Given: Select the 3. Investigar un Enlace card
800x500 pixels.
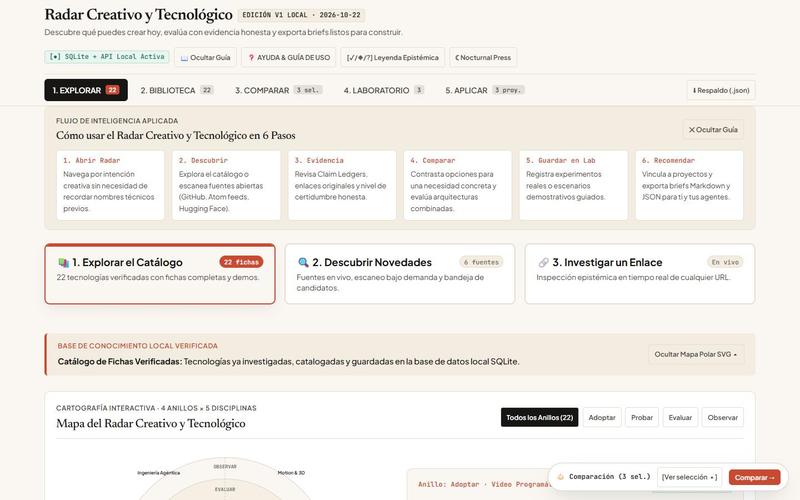Looking at the screenshot, I should point(640,274).
